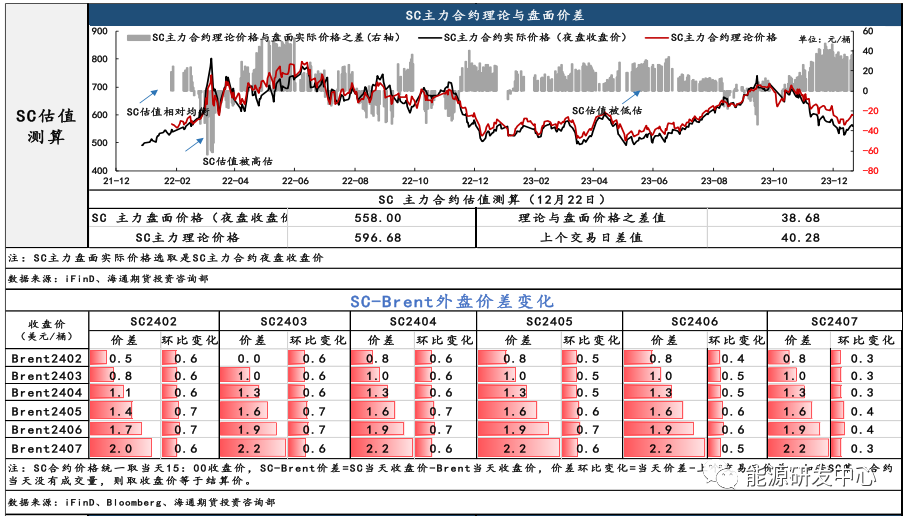Select the SC2404 column header

coord(413,321)
